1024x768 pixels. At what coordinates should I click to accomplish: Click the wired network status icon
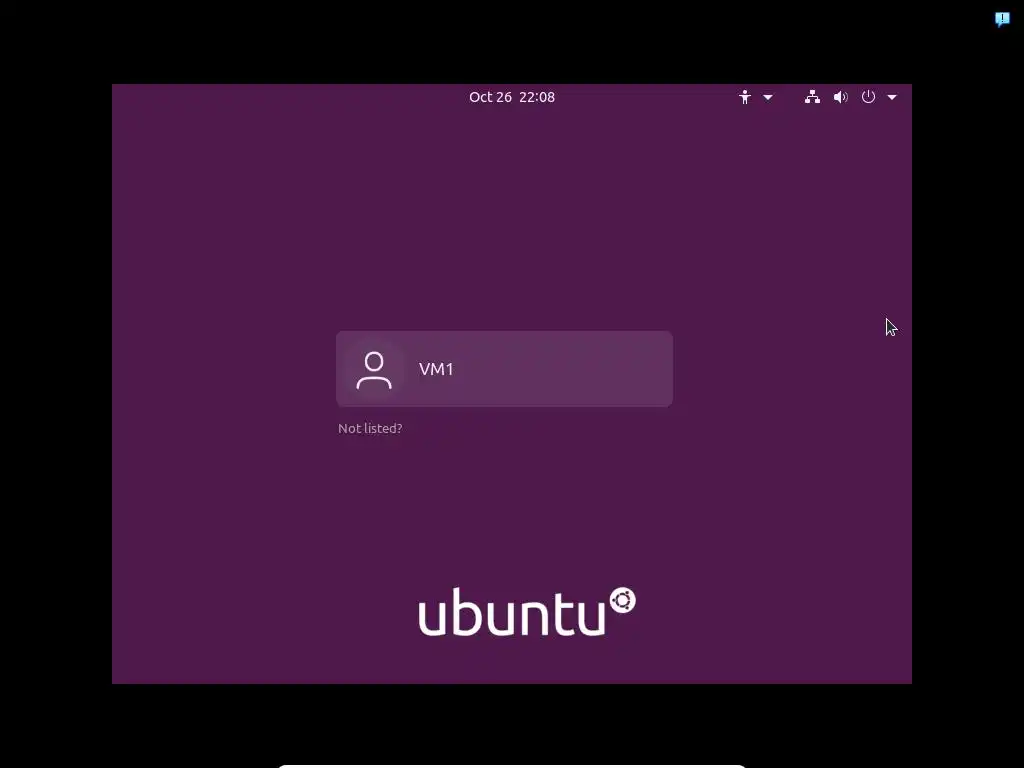tap(812, 97)
